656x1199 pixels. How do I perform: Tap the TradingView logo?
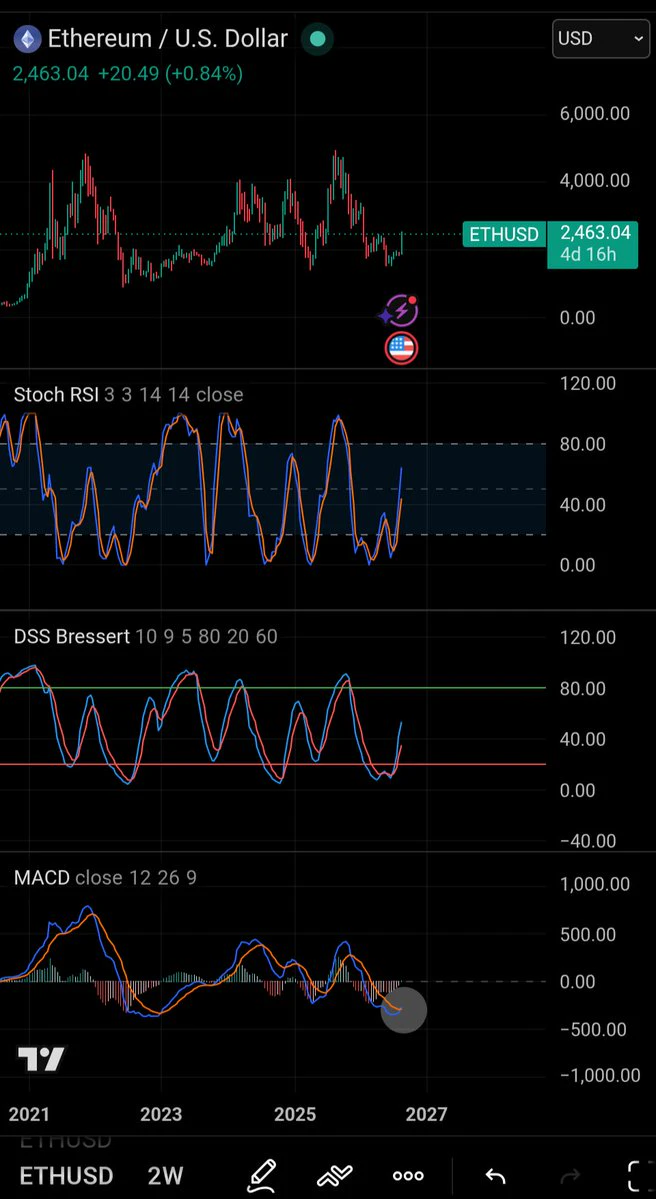point(41,1059)
